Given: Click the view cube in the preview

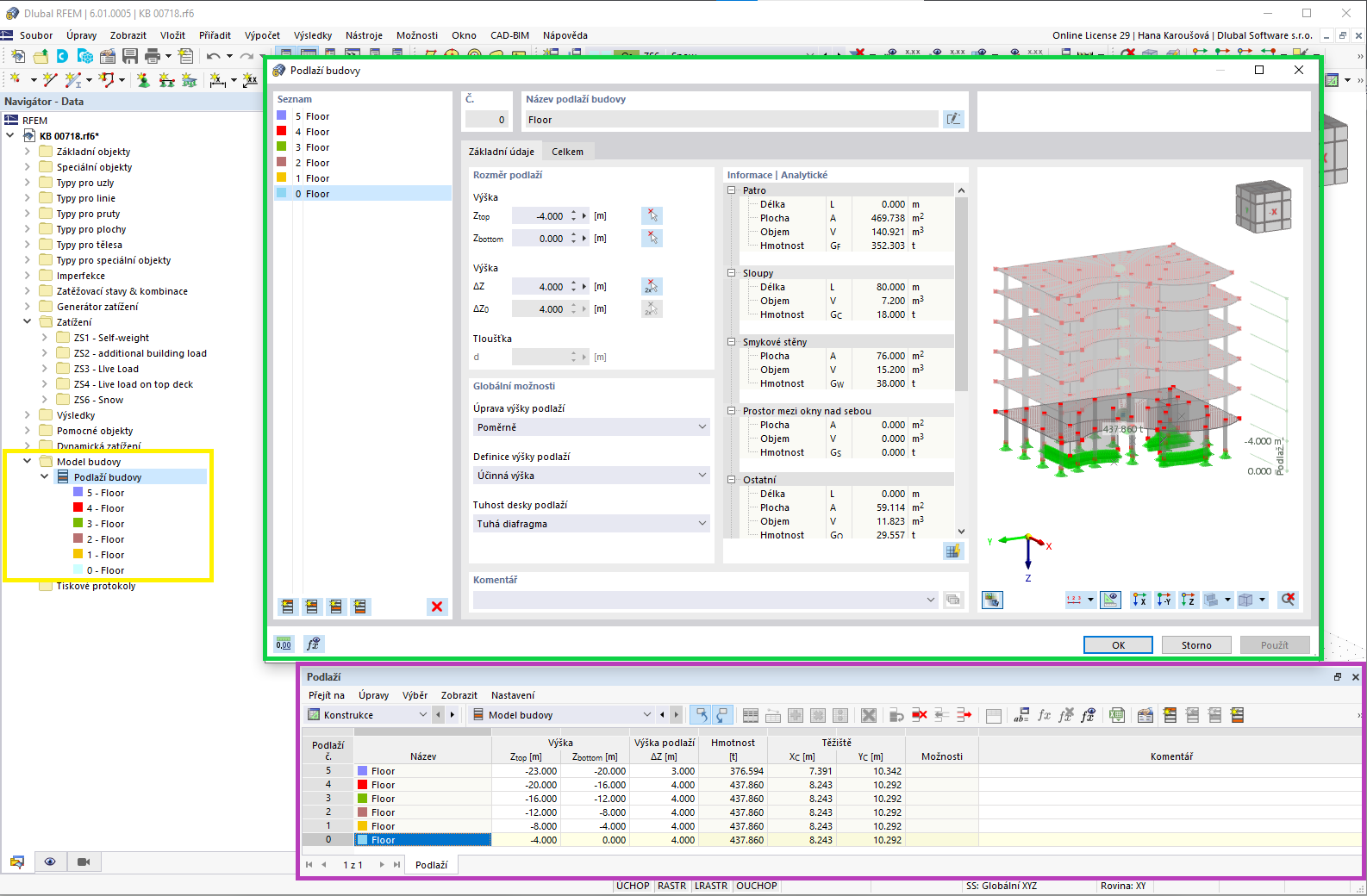Looking at the screenshot, I should point(1263,206).
